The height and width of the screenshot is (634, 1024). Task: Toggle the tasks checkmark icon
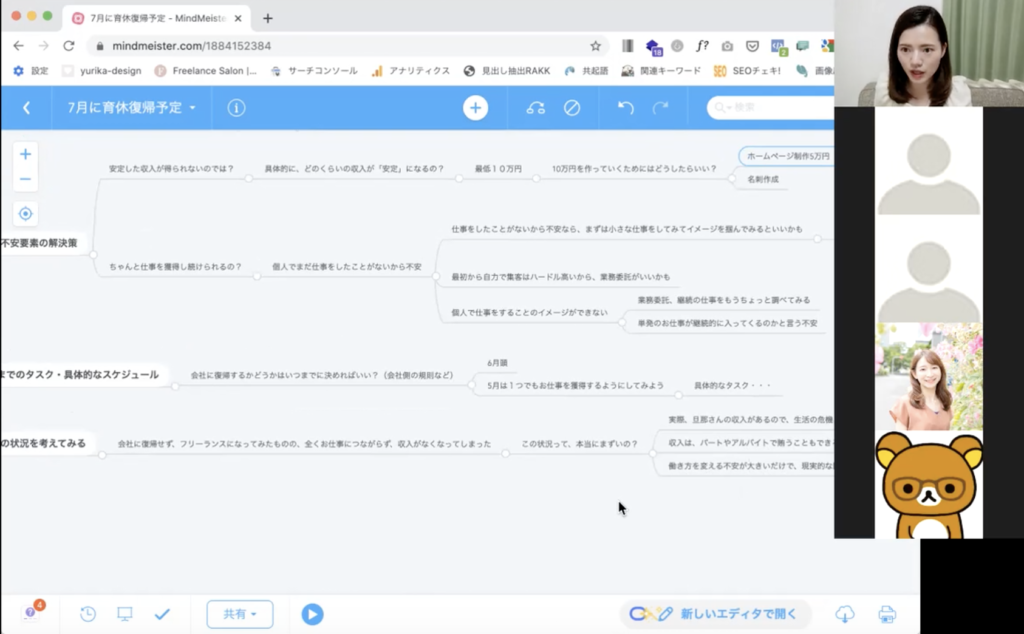click(x=162, y=614)
